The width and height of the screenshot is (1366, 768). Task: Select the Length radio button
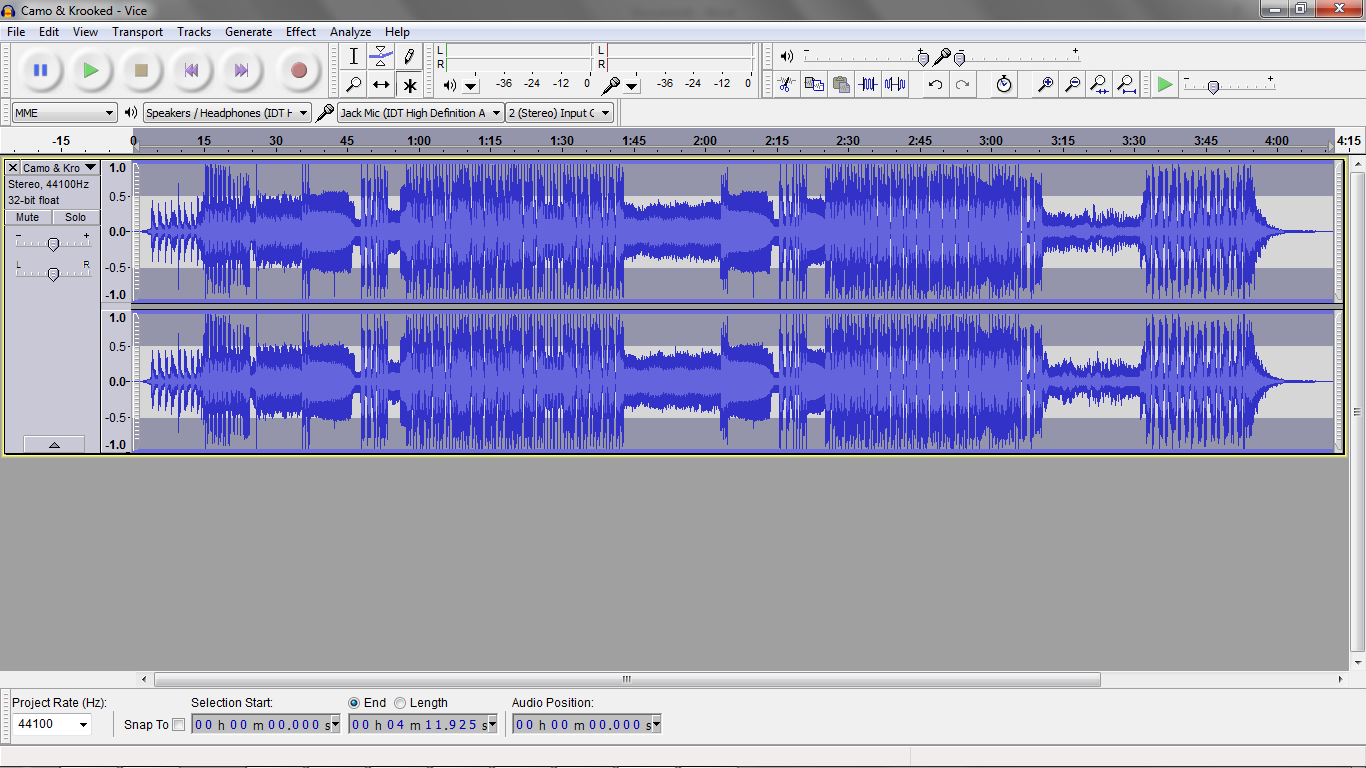click(x=400, y=703)
